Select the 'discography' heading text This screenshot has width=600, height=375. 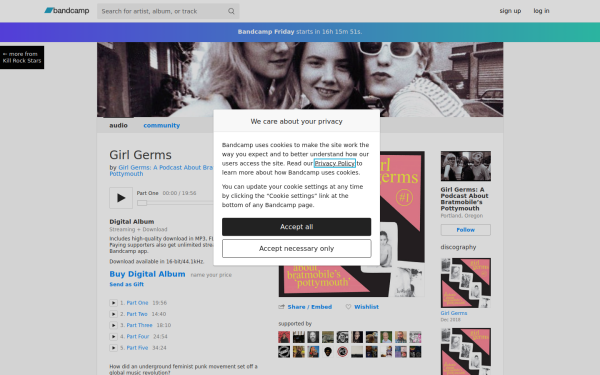click(x=458, y=247)
